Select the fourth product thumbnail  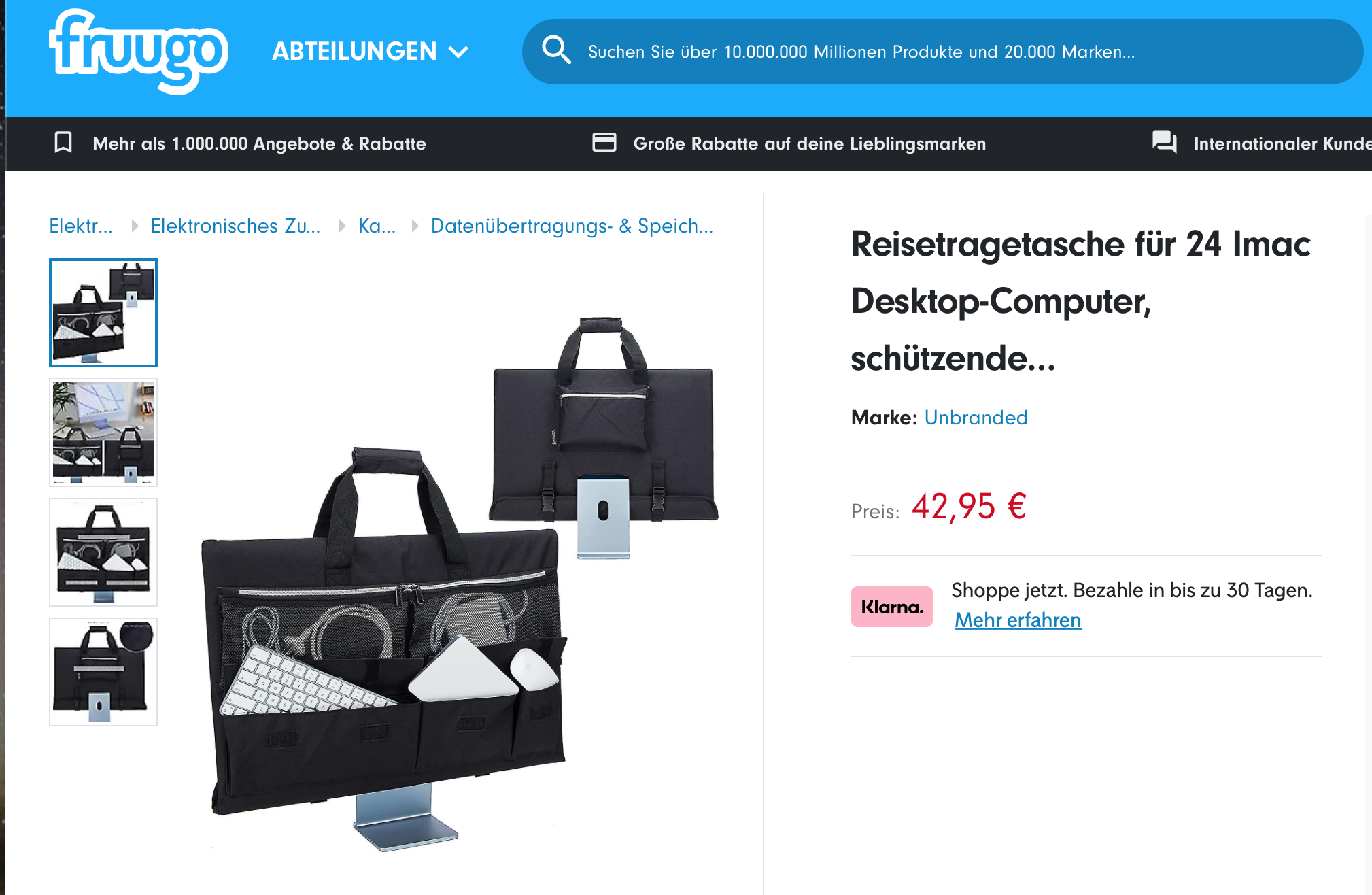(103, 672)
